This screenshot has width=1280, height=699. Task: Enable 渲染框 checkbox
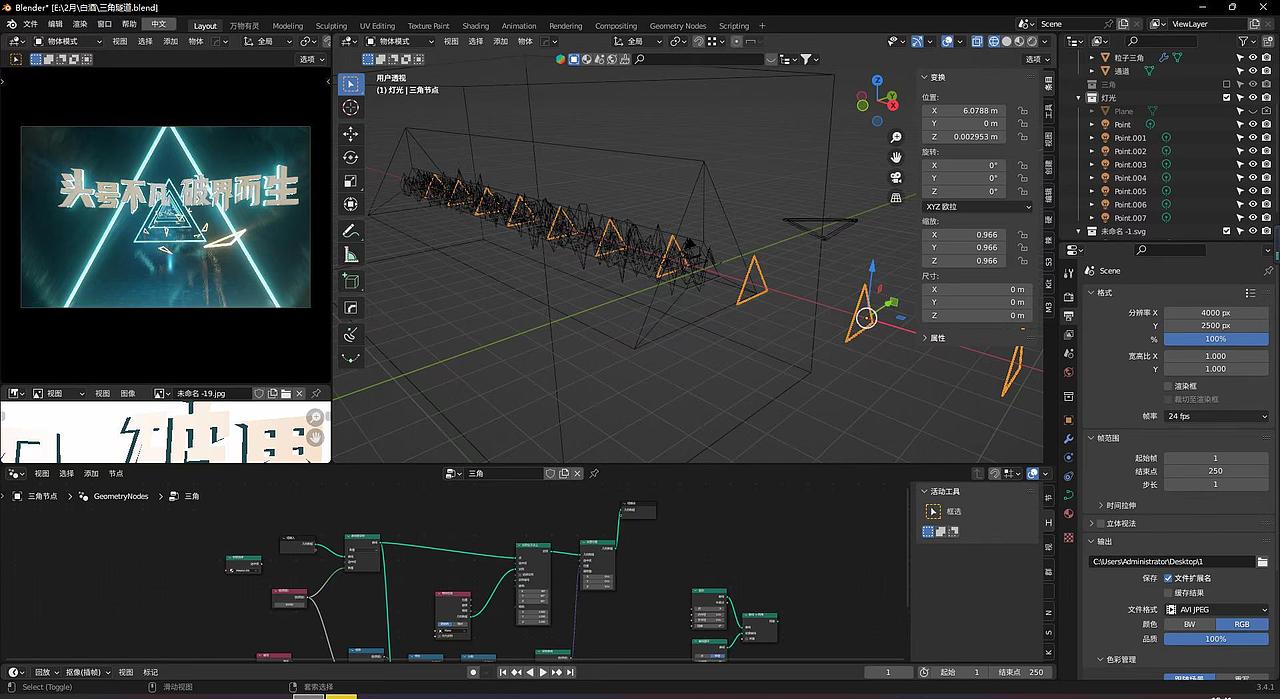pyautogui.click(x=1168, y=386)
